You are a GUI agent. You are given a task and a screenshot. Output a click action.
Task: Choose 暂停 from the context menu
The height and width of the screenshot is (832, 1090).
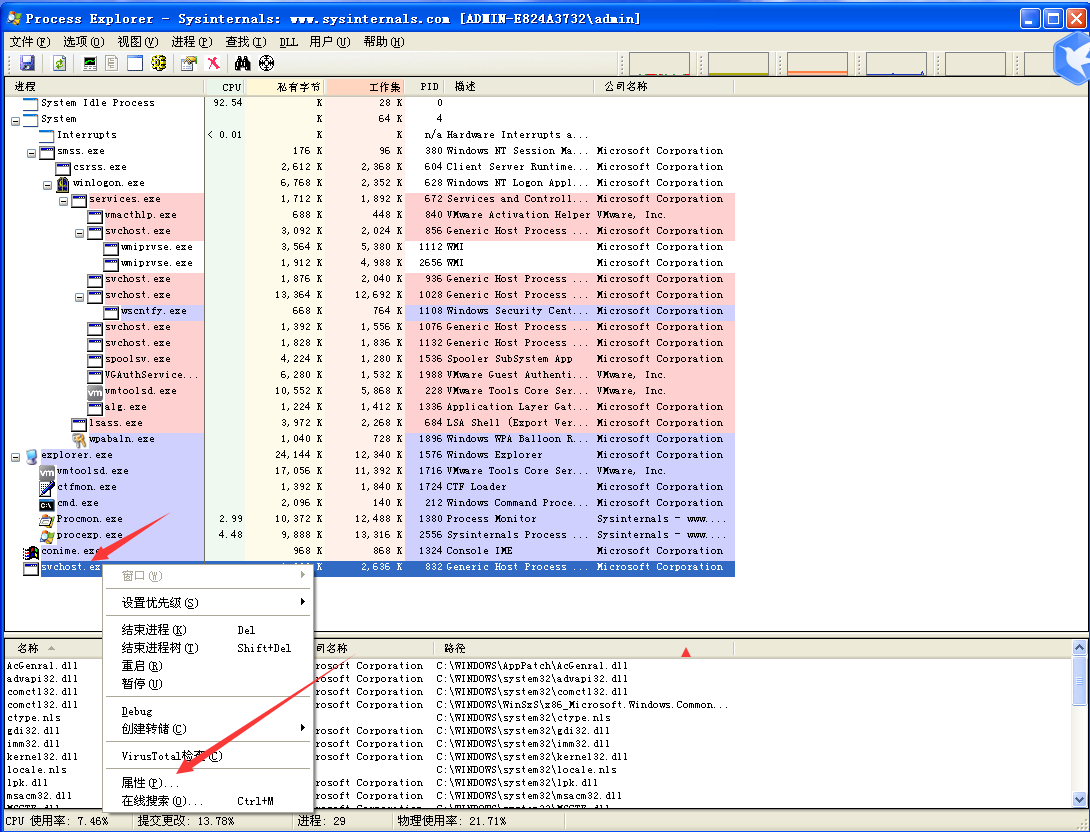click(x=209, y=684)
